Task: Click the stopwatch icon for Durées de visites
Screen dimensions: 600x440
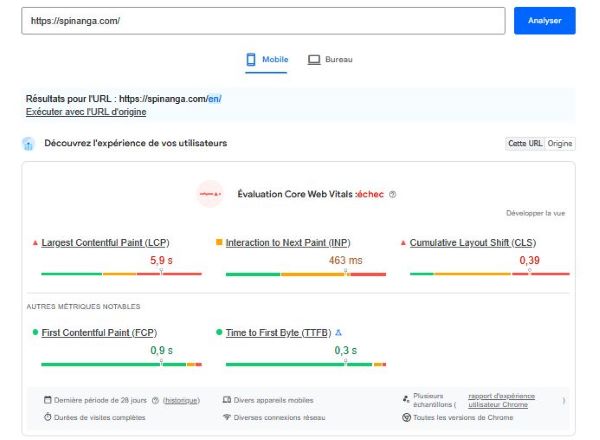Action: click(47, 417)
